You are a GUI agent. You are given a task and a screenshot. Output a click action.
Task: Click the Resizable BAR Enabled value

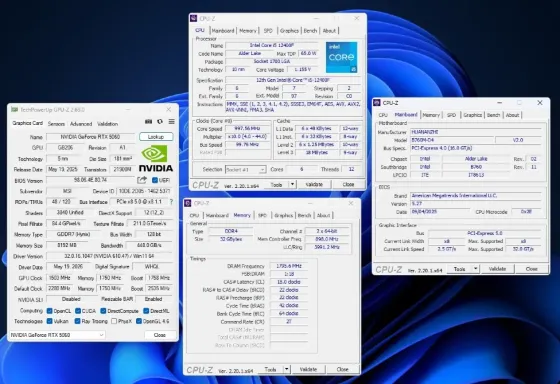click(154, 299)
